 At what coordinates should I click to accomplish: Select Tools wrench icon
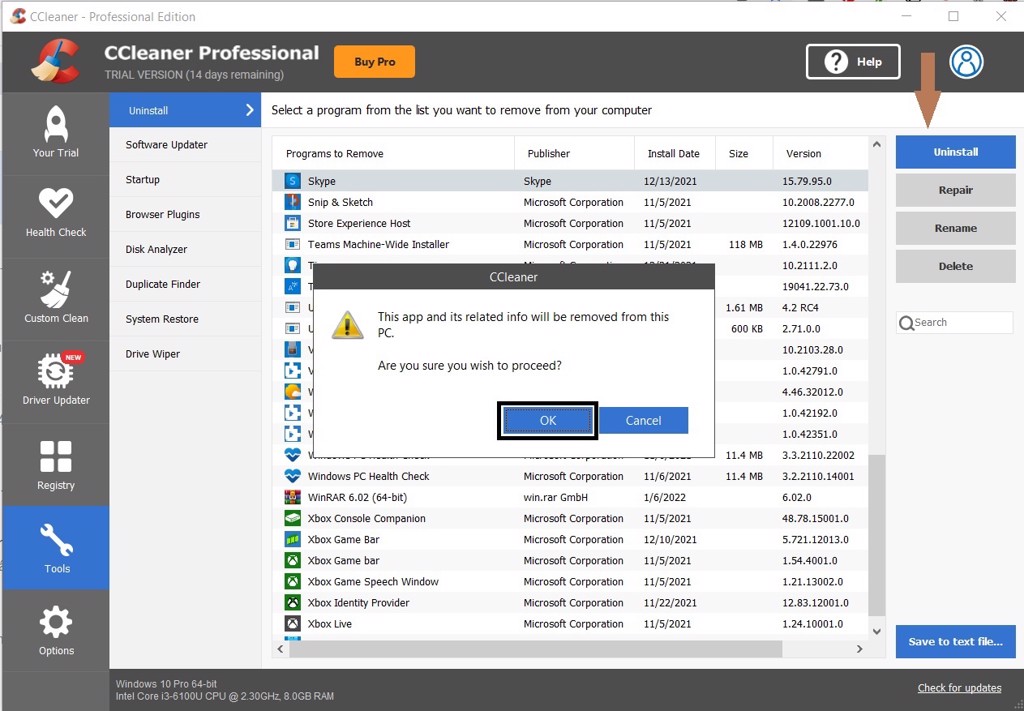point(57,539)
